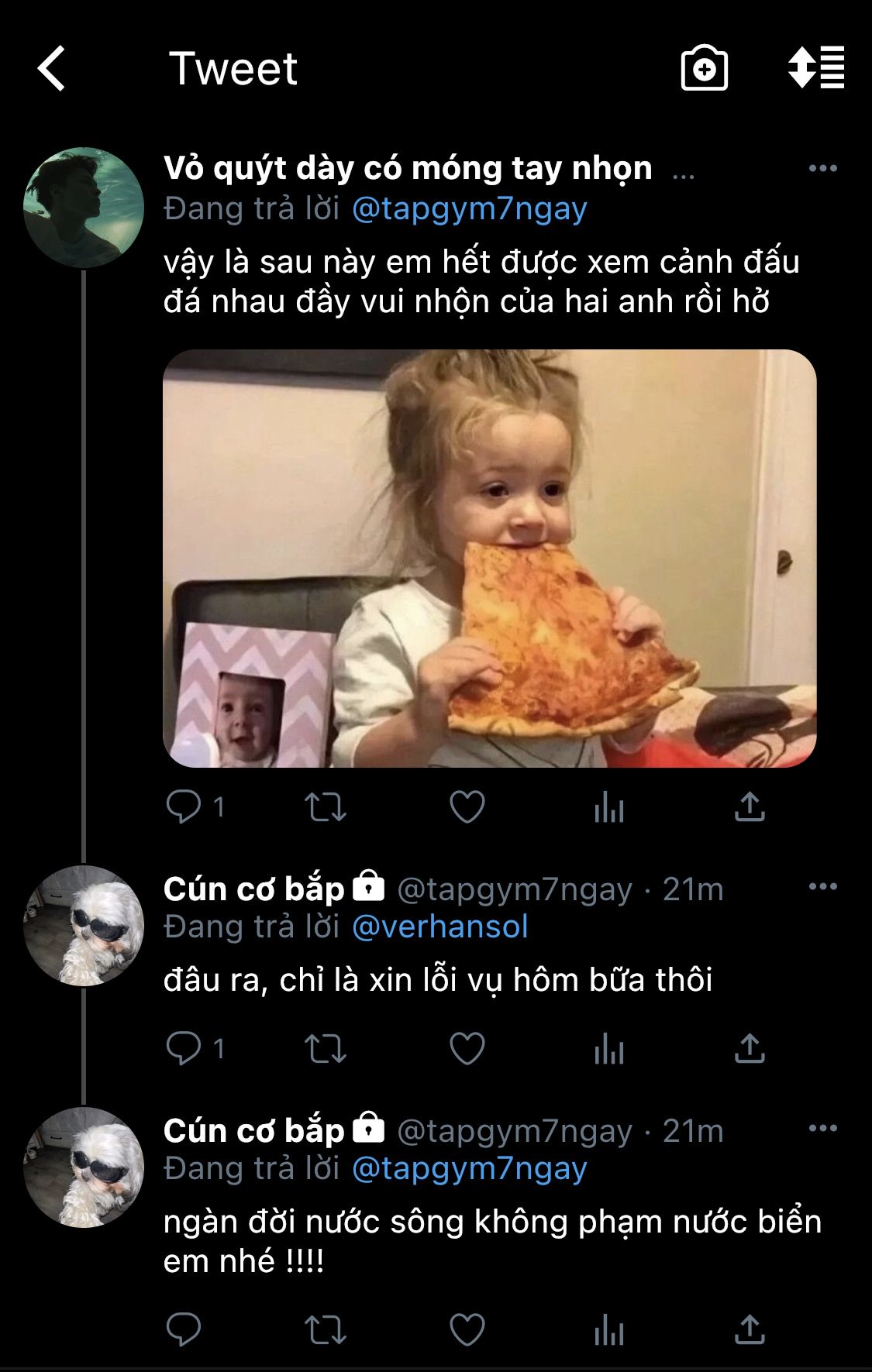Screen dimensions: 872x1372
Task: Expand the options menu on the last tweet
Action: click(x=822, y=1128)
